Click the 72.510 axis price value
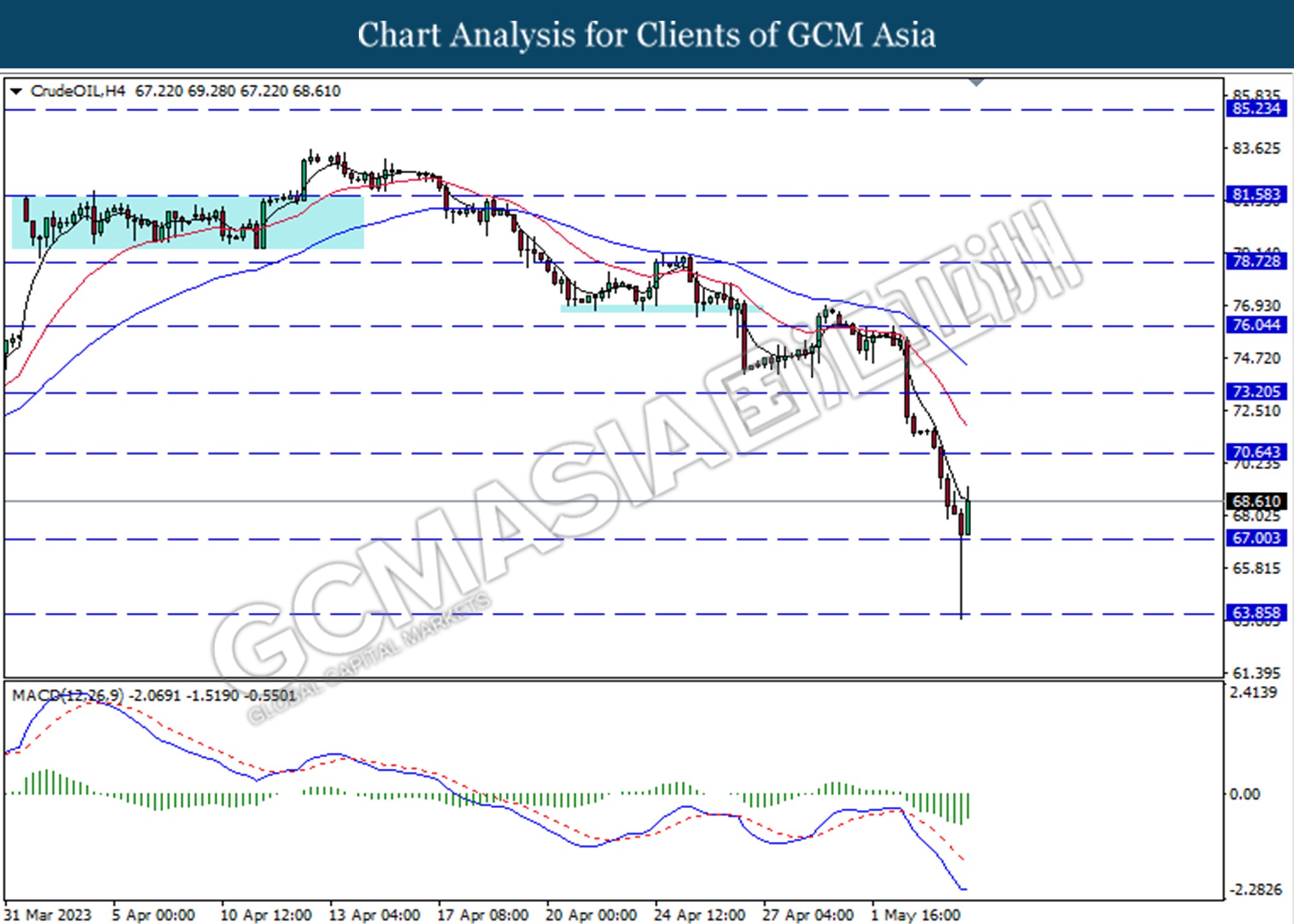This screenshot has width=1294, height=924. point(1256,412)
